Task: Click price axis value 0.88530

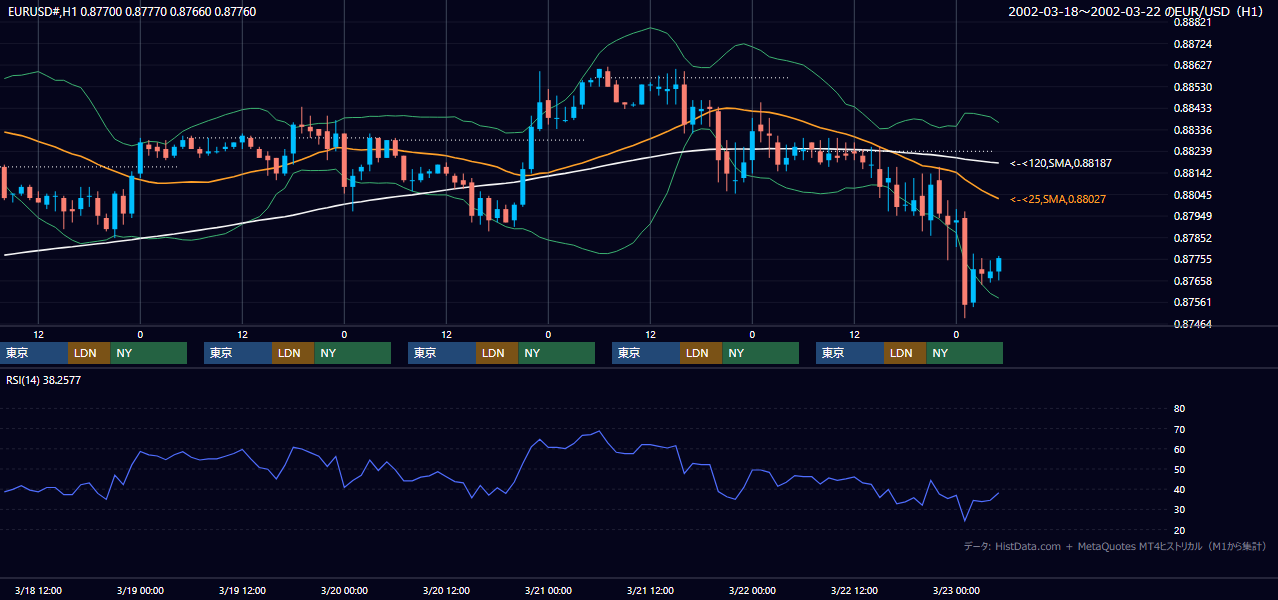Action: (1193, 87)
